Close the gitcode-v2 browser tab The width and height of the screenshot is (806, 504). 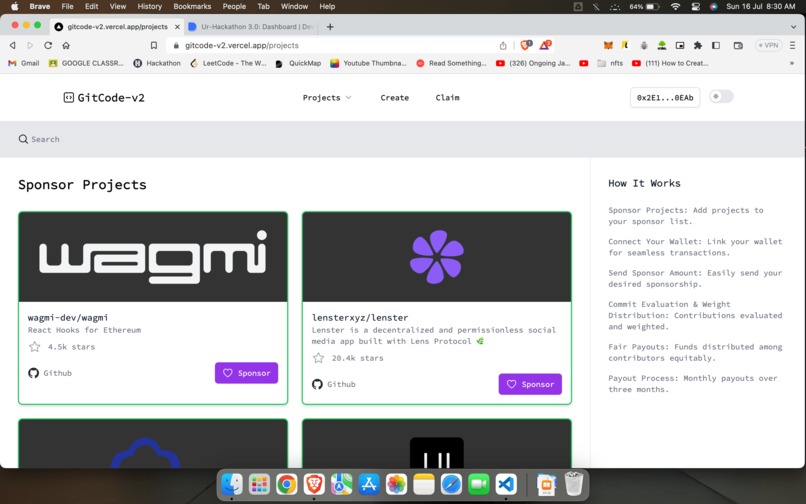[x=177, y=27]
